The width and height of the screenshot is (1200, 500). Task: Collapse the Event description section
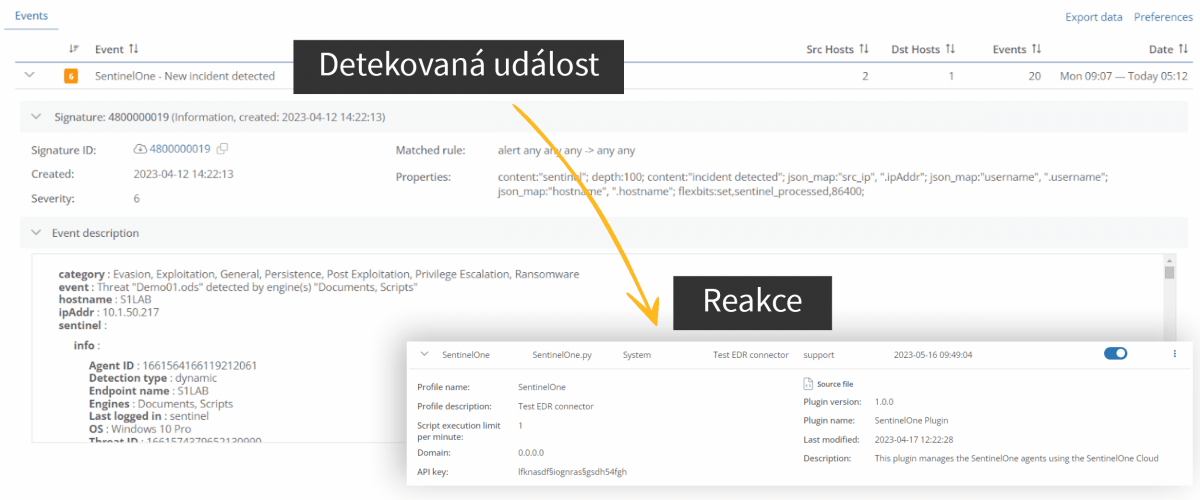pos(38,233)
